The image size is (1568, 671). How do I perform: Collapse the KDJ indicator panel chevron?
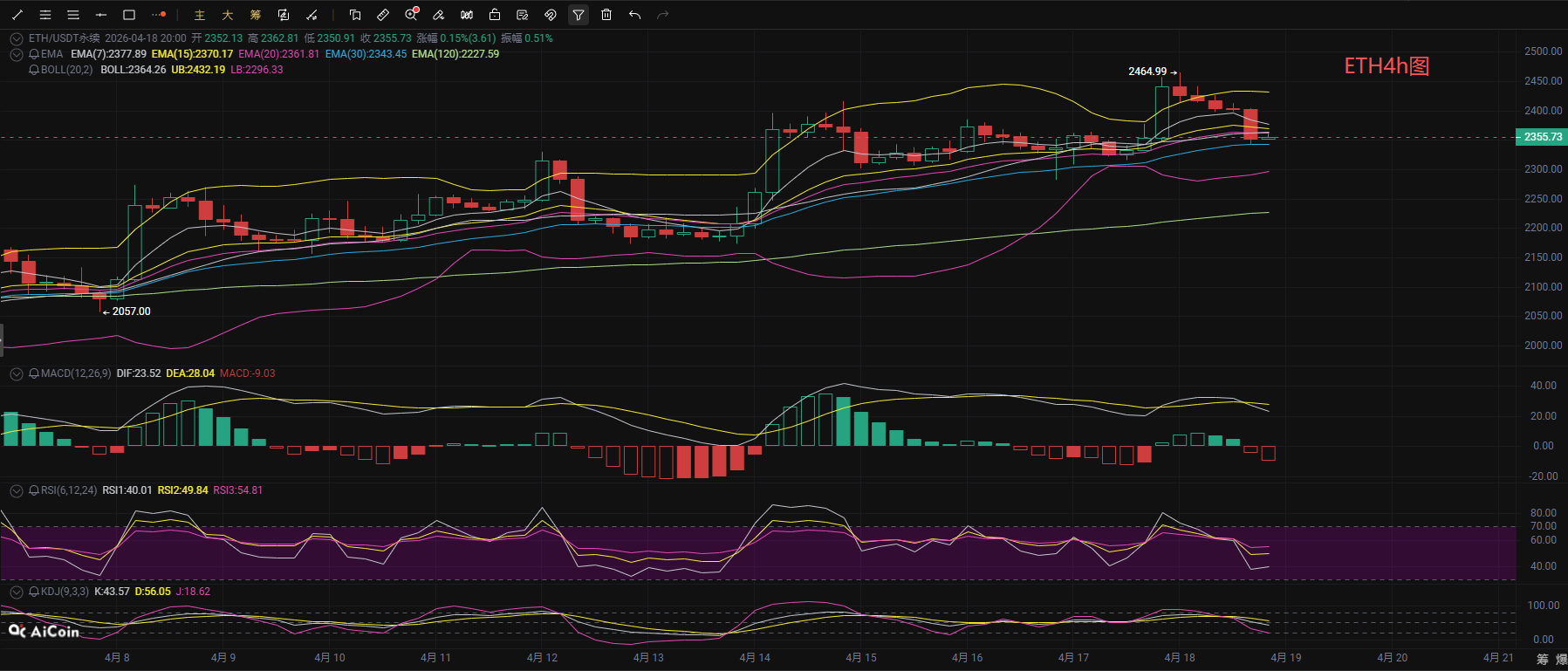click(16, 592)
